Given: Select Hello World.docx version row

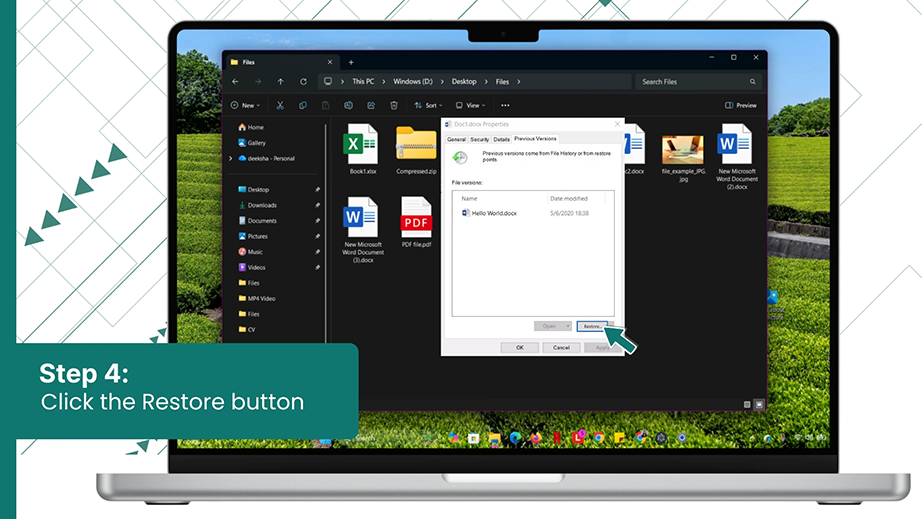Looking at the screenshot, I should [x=532, y=213].
